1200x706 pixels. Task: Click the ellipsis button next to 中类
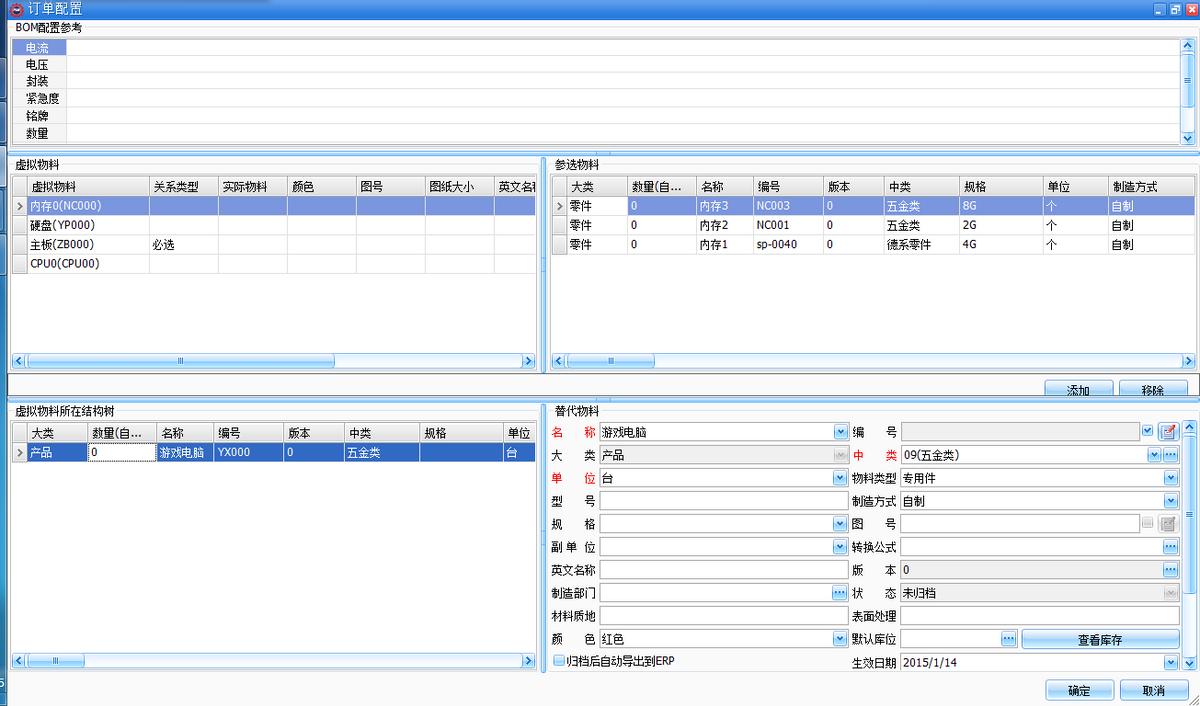(1171, 455)
